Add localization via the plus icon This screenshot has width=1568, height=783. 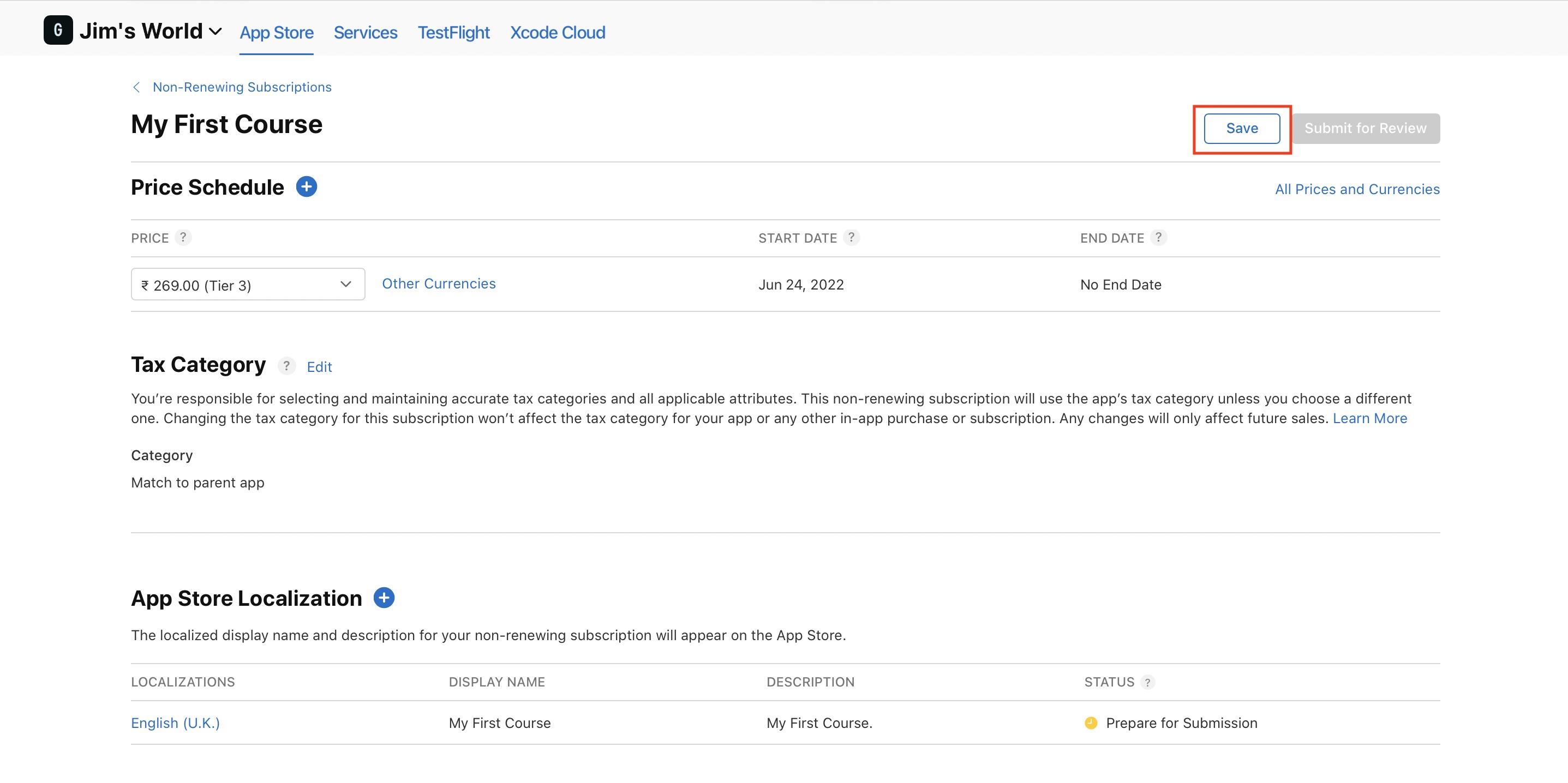pos(384,598)
